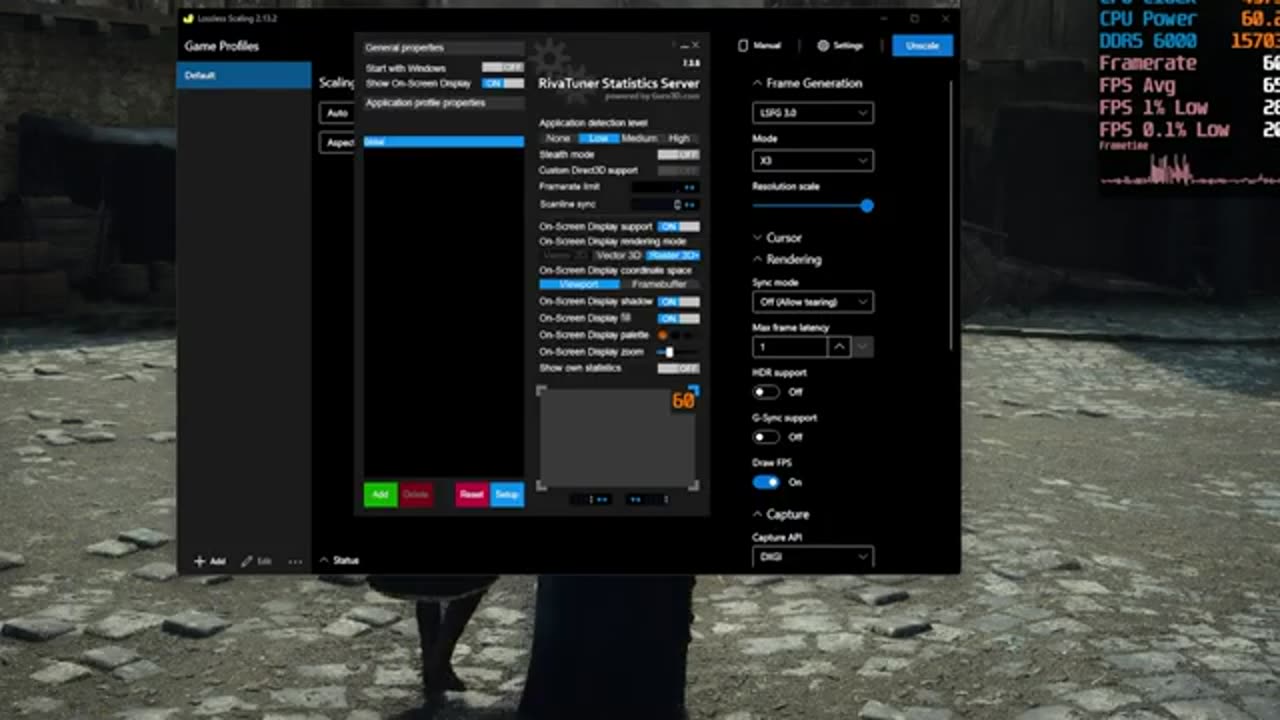Image resolution: width=1280 pixels, height=720 pixels.
Task: Toggle On-Screen Display fill
Action: click(x=678, y=318)
